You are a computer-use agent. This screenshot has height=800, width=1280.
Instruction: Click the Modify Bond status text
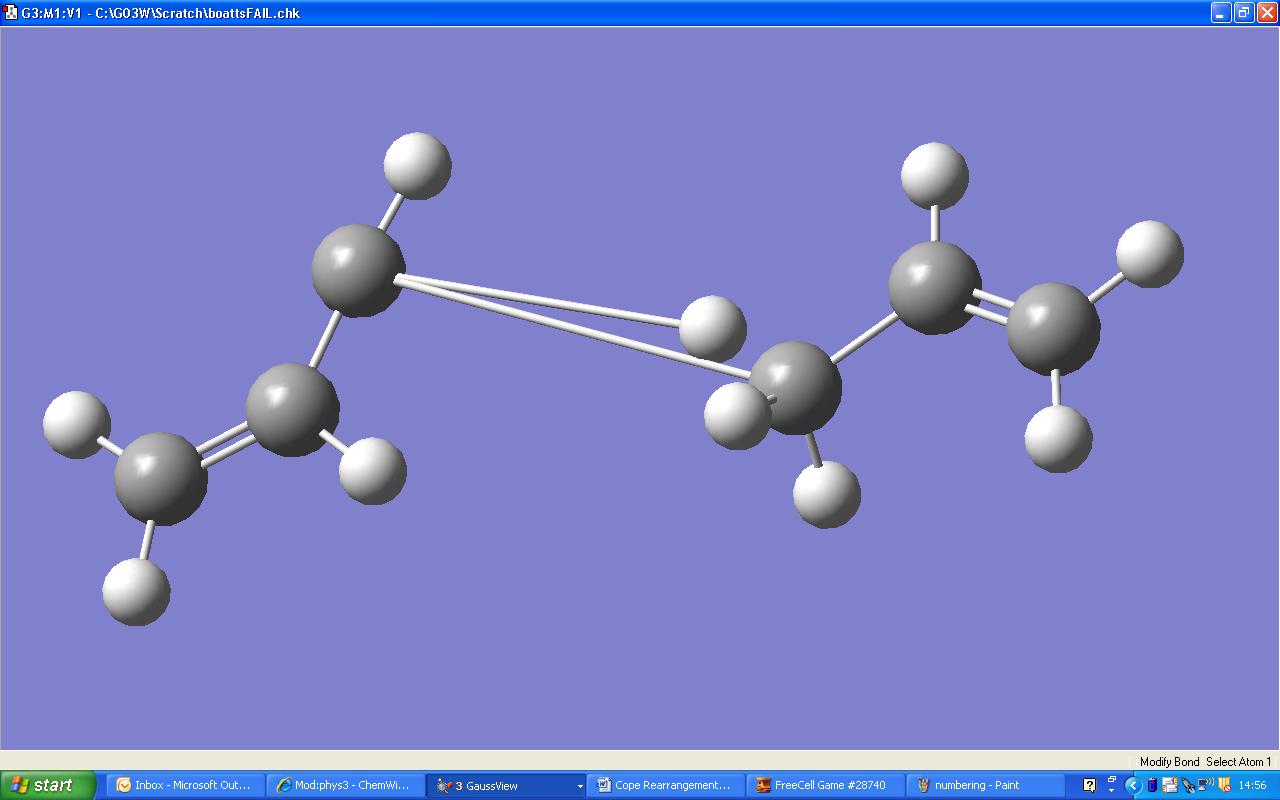pos(1169,762)
